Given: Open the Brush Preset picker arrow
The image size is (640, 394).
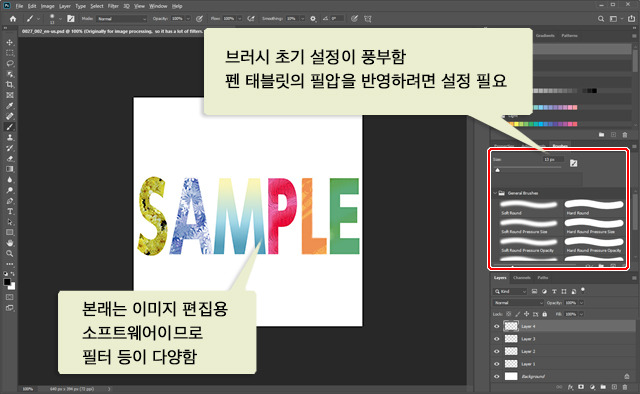Looking at the screenshot, I should [x=60, y=19].
